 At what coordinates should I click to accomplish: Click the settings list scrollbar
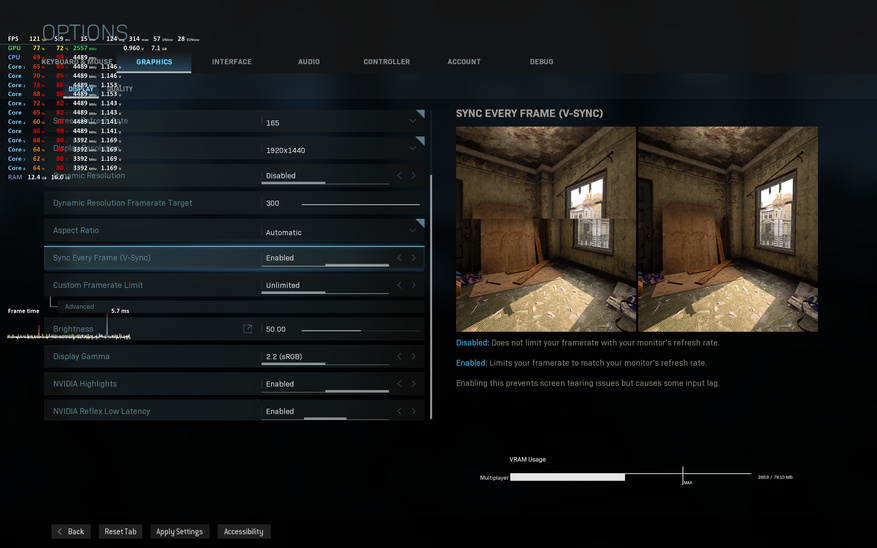431,296
